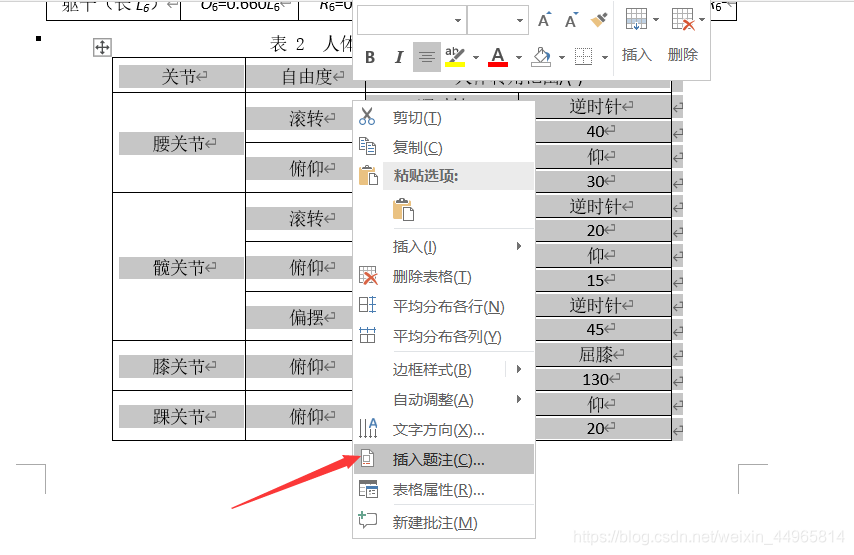Click the distribute rows icon
This screenshot has width=854, height=555.
[368, 304]
